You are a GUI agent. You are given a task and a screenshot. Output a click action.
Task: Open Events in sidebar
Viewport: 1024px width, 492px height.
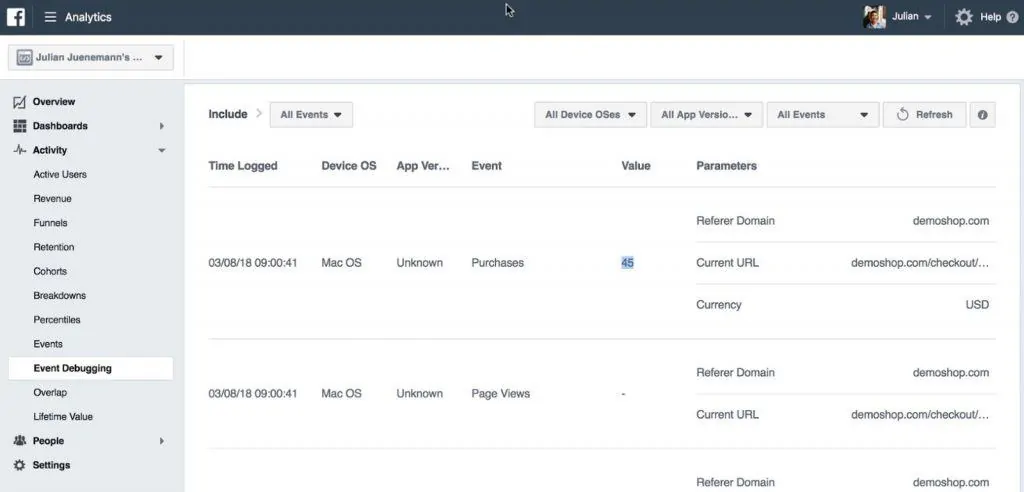48,344
